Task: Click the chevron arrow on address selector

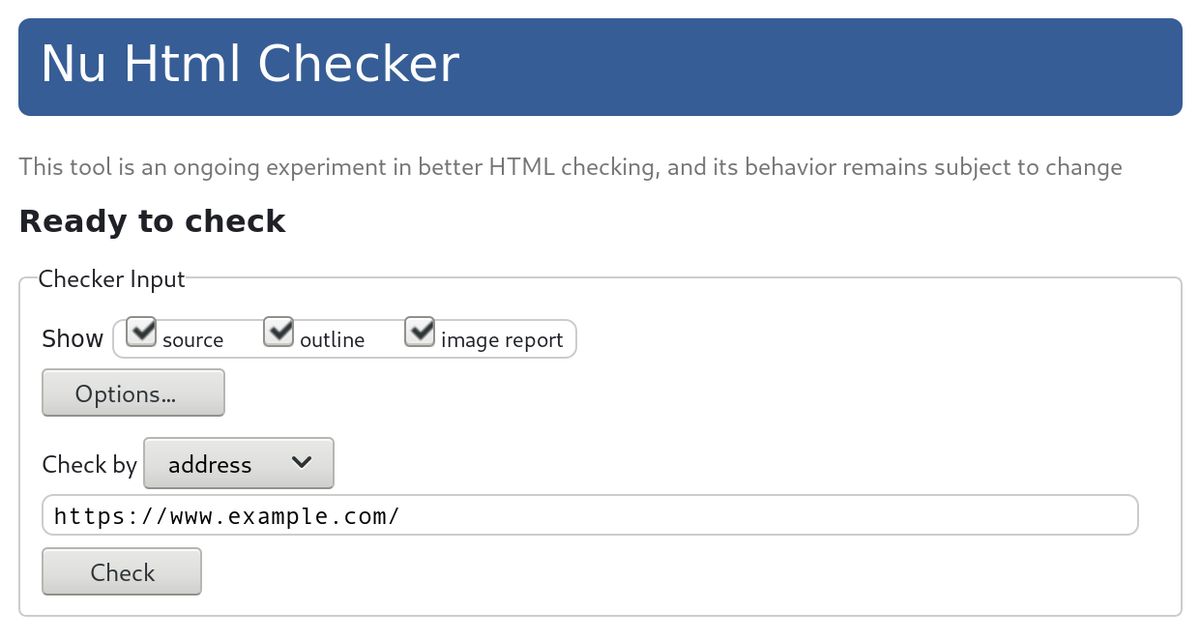Action: [300, 463]
